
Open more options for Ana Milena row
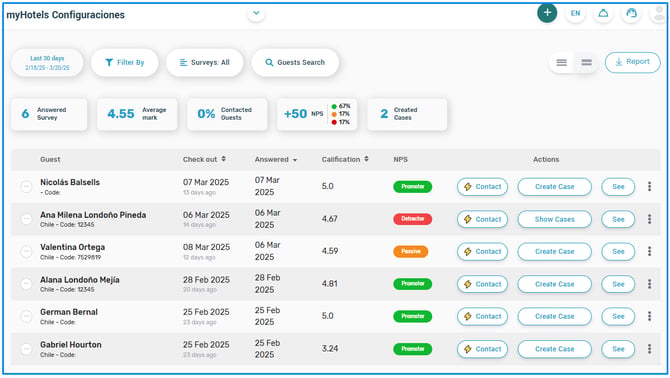[x=649, y=219]
